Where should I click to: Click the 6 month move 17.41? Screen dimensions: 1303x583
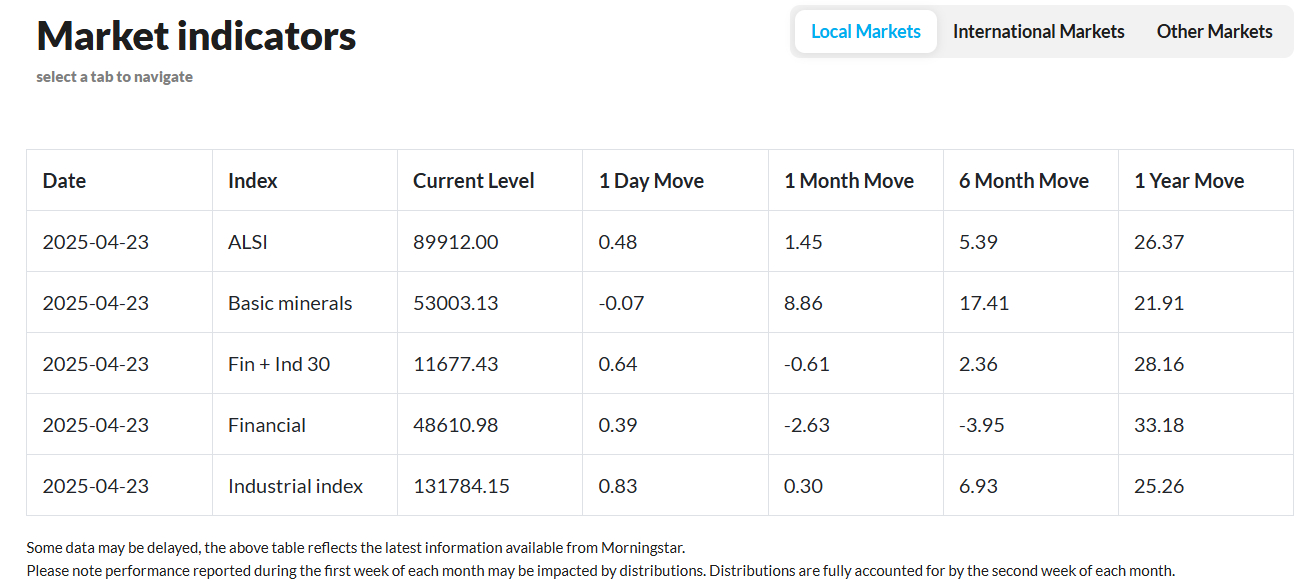click(984, 303)
